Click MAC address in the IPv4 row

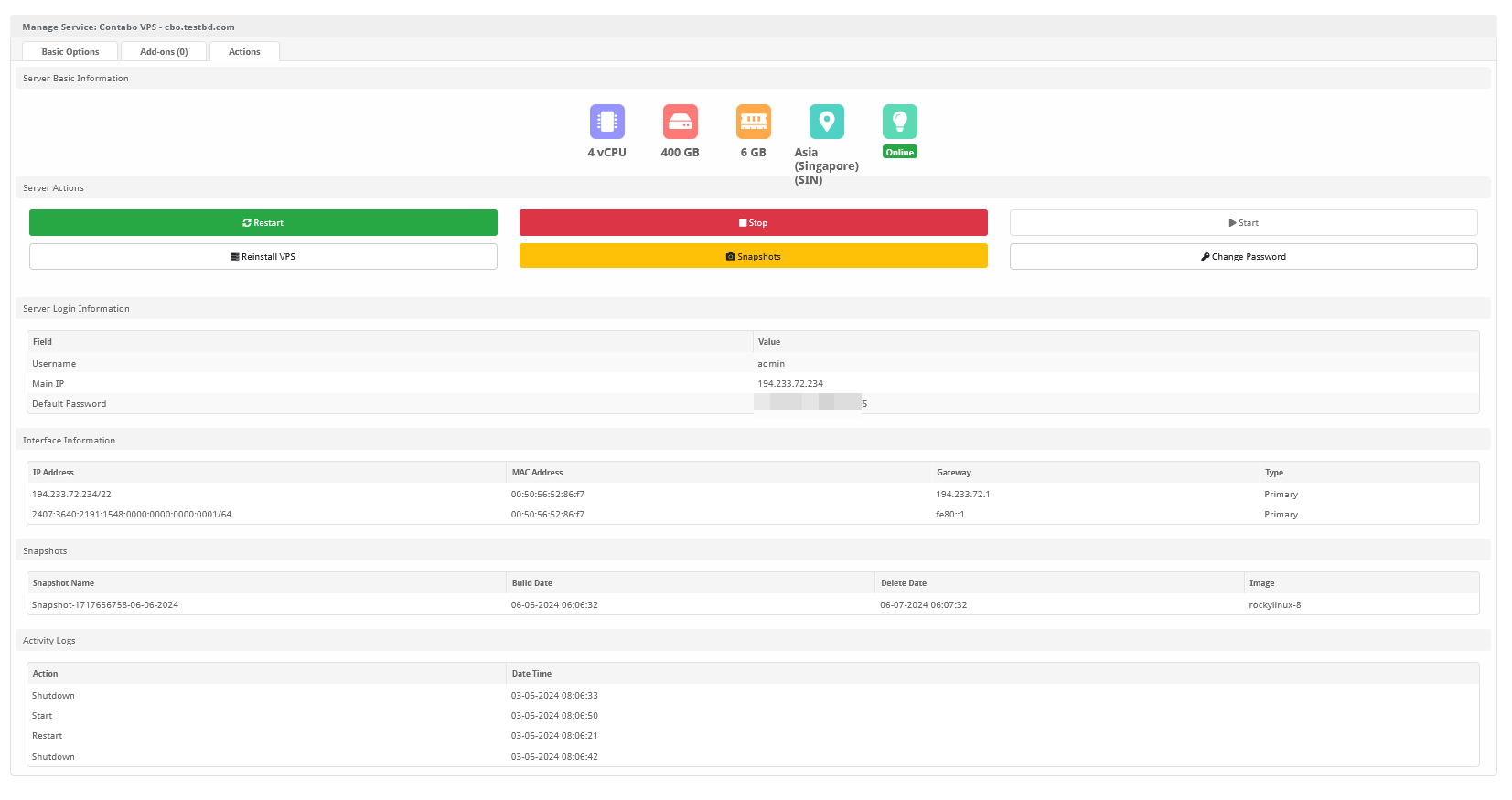(548, 495)
